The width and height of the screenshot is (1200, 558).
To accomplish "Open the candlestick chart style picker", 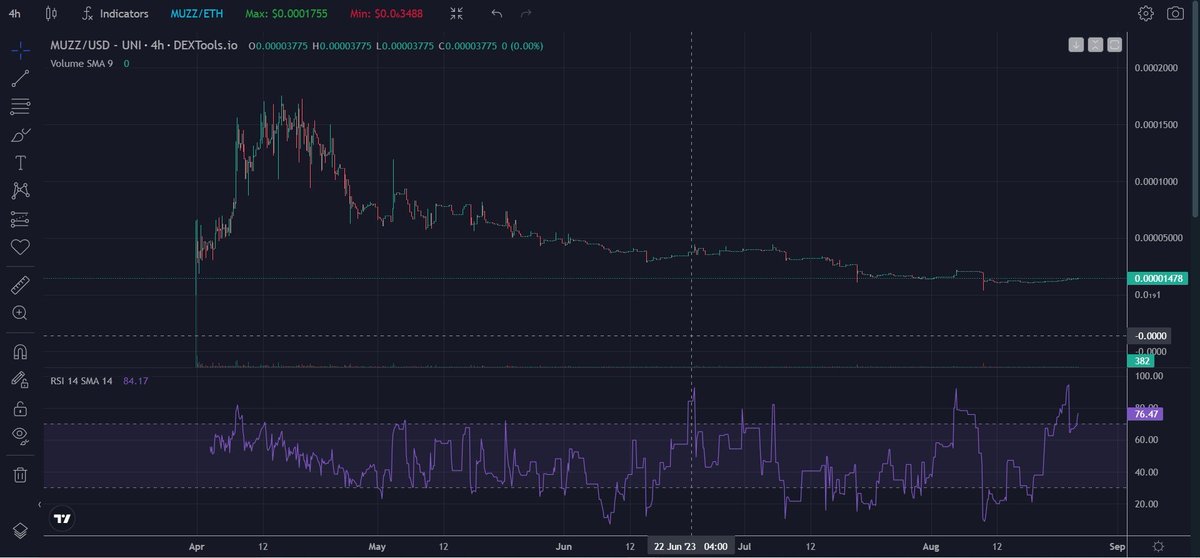I will [51, 14].
